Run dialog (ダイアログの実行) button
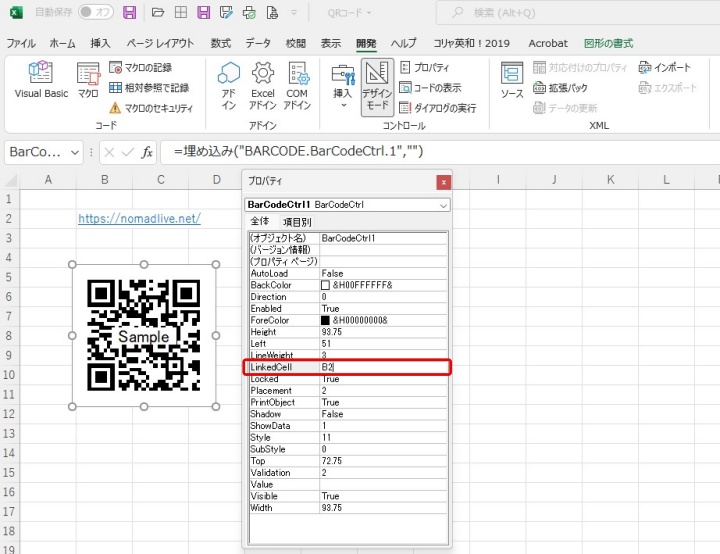720x554 pixels. click(x=438, y=108)
